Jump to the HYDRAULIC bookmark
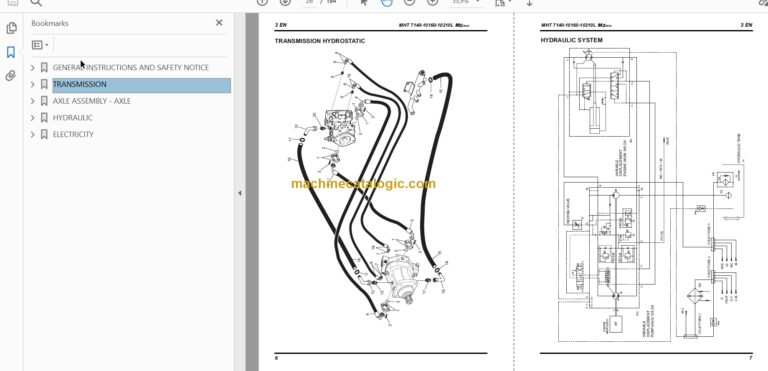This screenshot has height=371, width=768. (x=72, y=118)
